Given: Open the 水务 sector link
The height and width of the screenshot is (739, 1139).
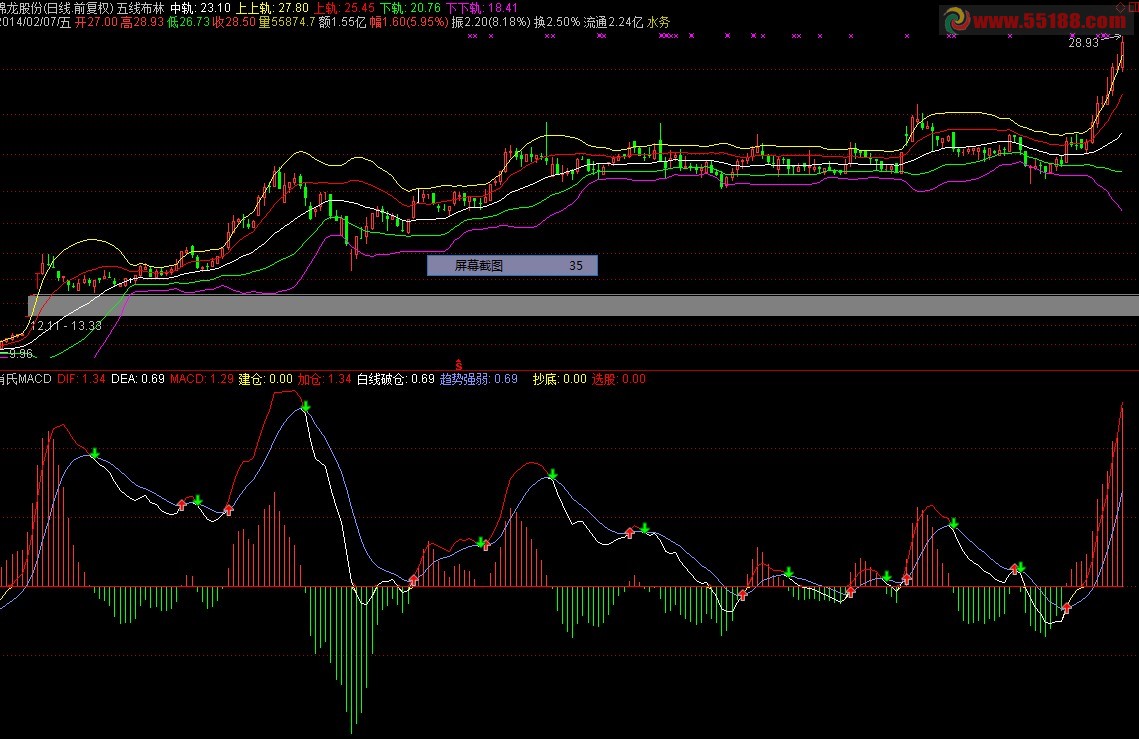Looking at the screenshot, I should pos(659,23).
